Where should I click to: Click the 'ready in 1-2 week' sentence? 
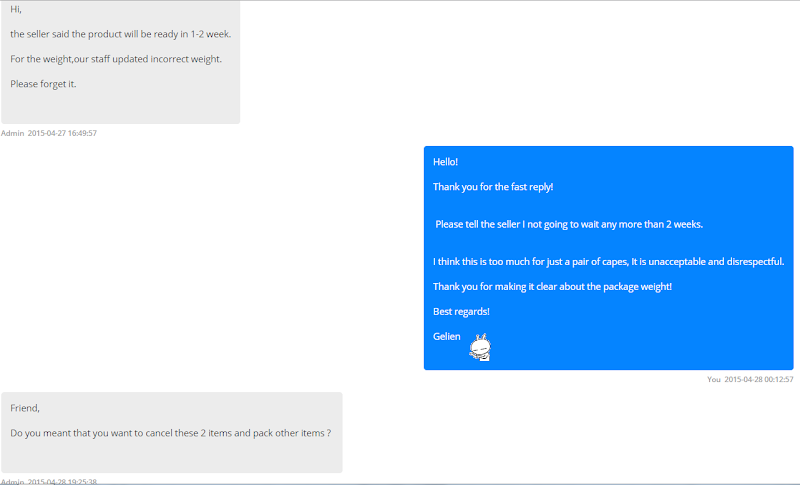(120, 34)
